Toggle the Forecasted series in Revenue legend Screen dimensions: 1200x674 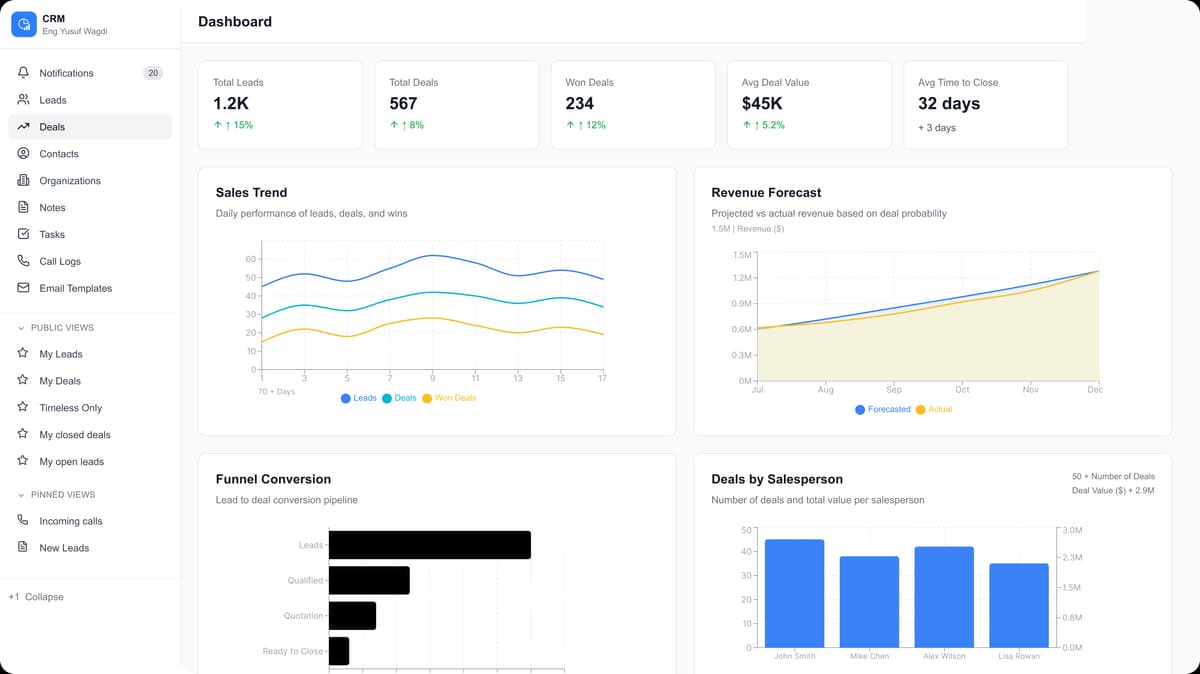(882, 409)
